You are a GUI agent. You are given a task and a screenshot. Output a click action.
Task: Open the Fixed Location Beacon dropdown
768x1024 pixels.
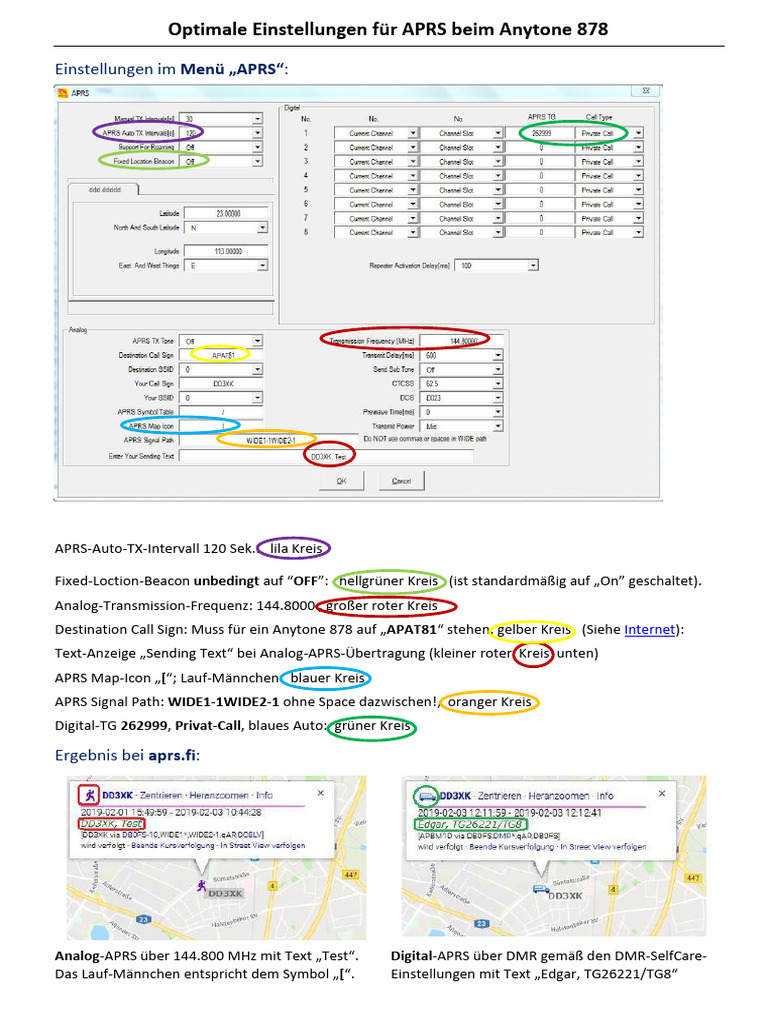[x=257, y=161]
